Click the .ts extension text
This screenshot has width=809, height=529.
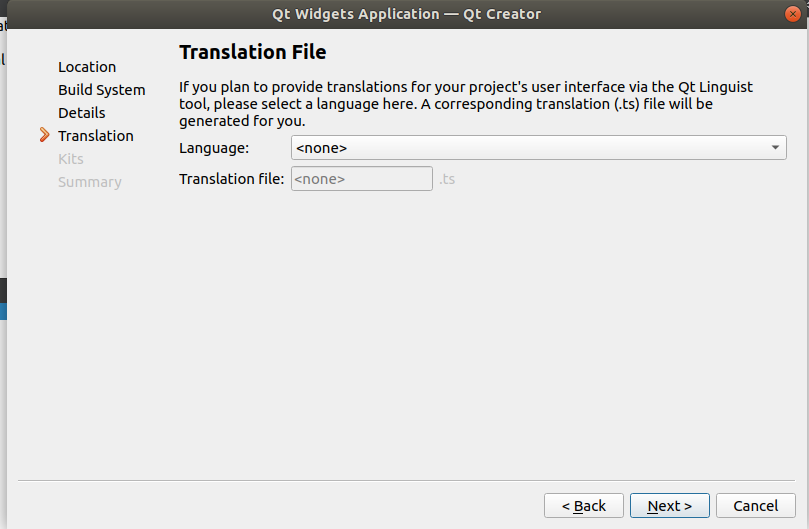click(447, 179)
